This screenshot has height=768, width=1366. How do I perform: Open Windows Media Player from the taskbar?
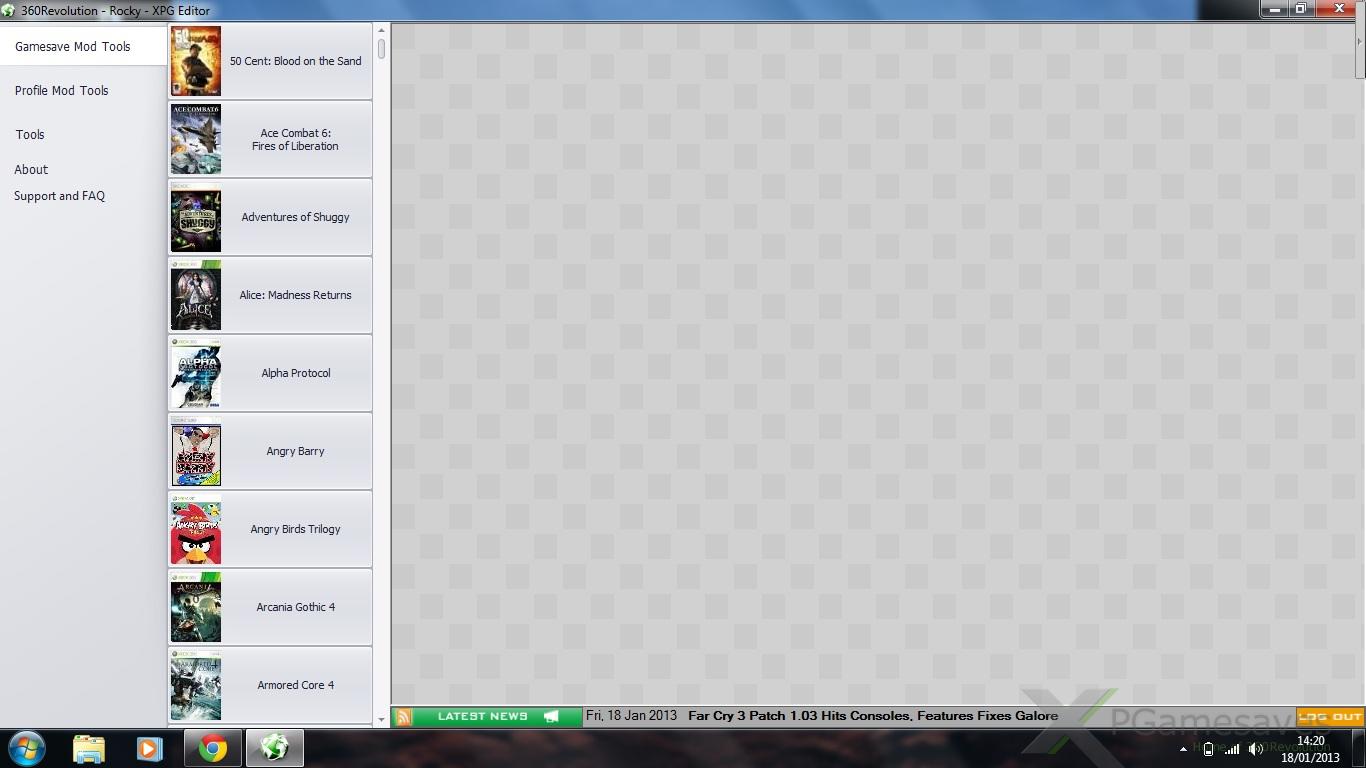tap(150, 748)
